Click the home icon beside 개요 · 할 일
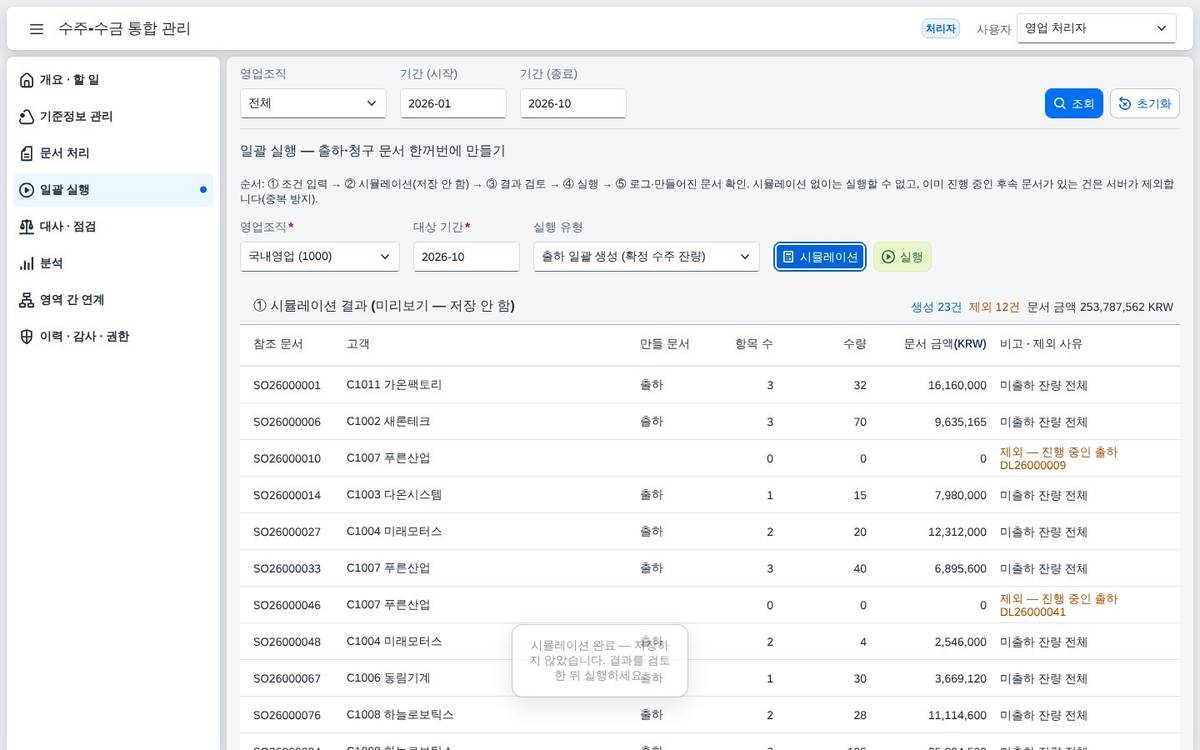The height and width of the screenshot is (750, 1200). (x=27, y=80)
